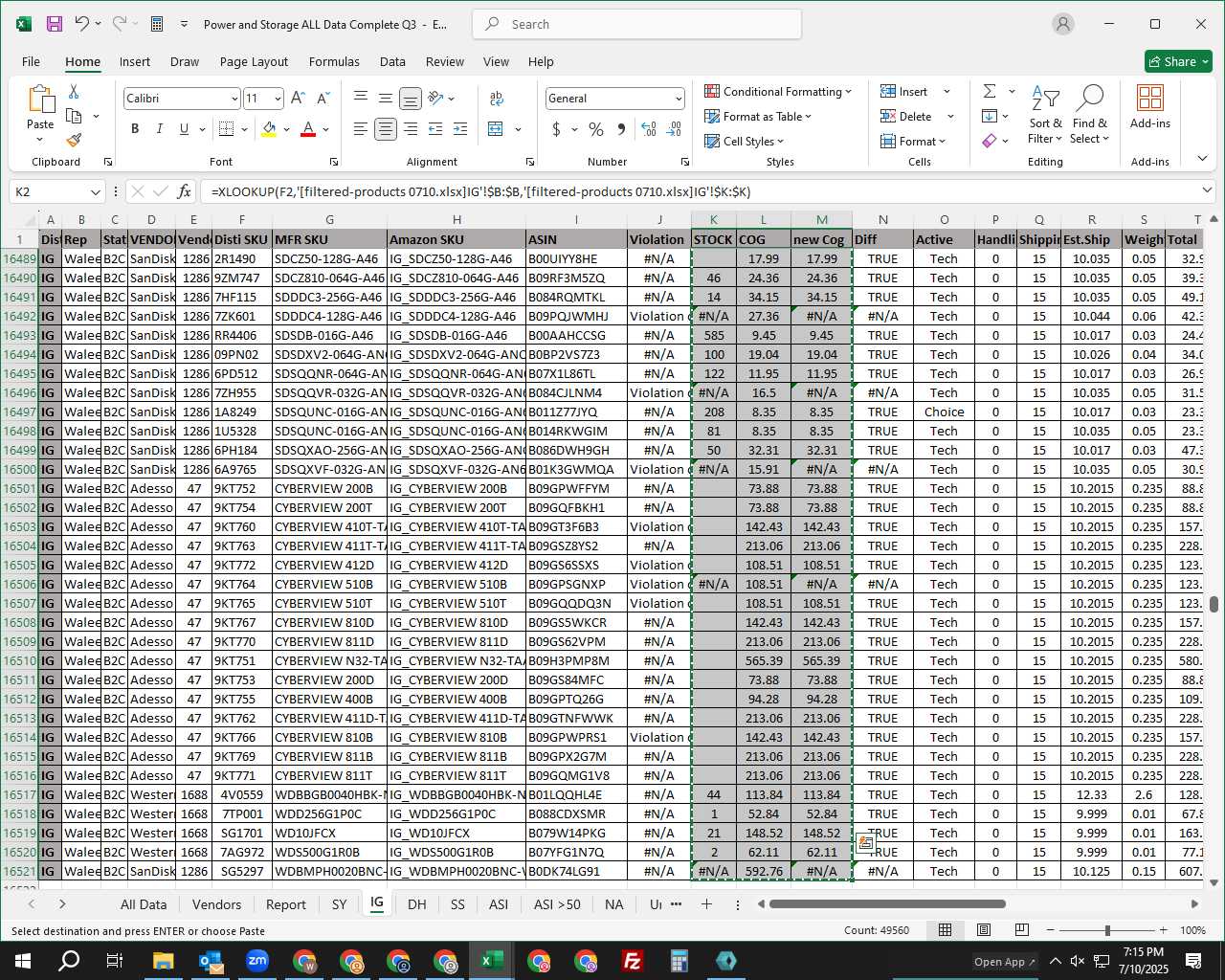
Task: Expand the formula bar
Action: coord(1207,191)
